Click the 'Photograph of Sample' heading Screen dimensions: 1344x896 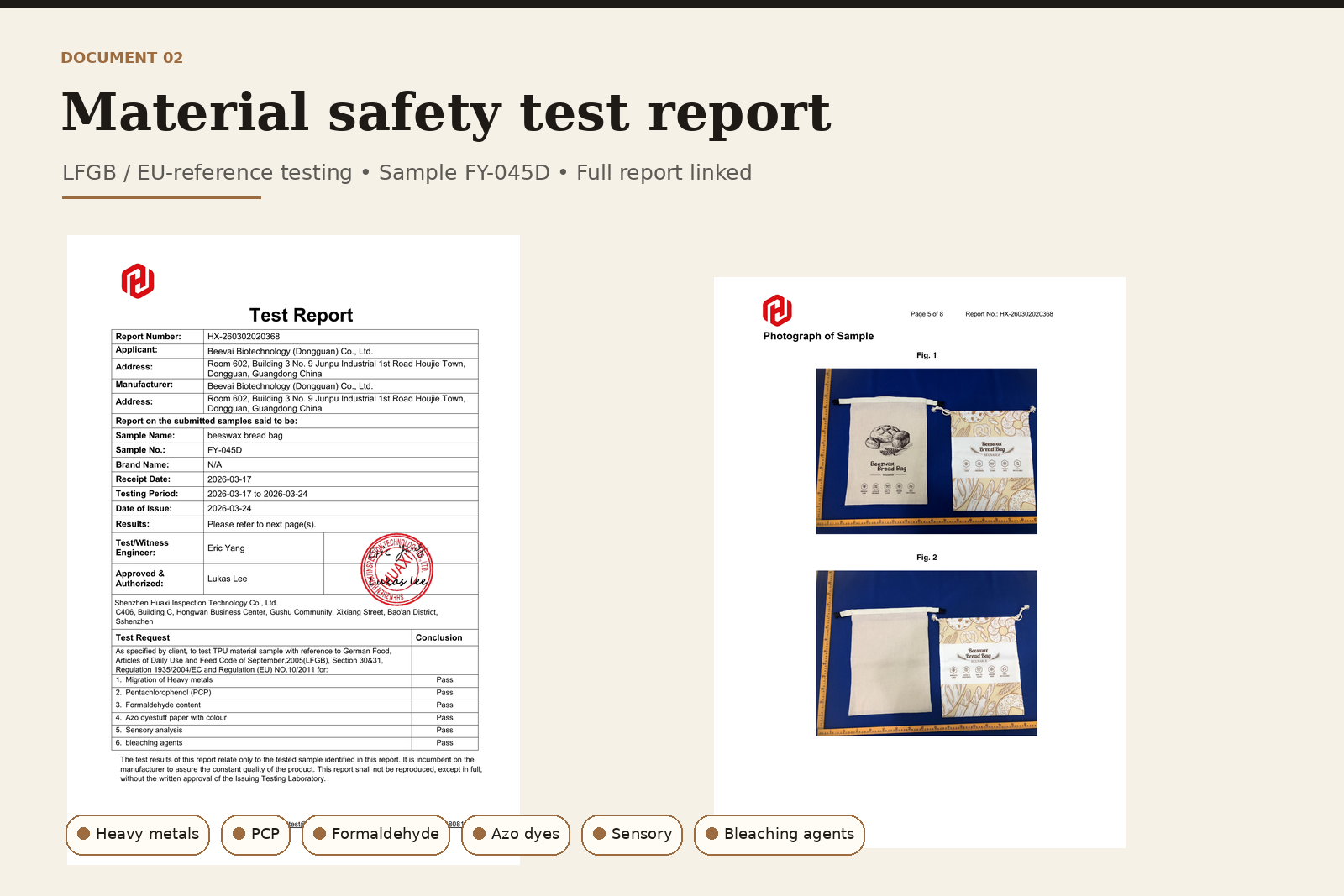pos(818,336)
